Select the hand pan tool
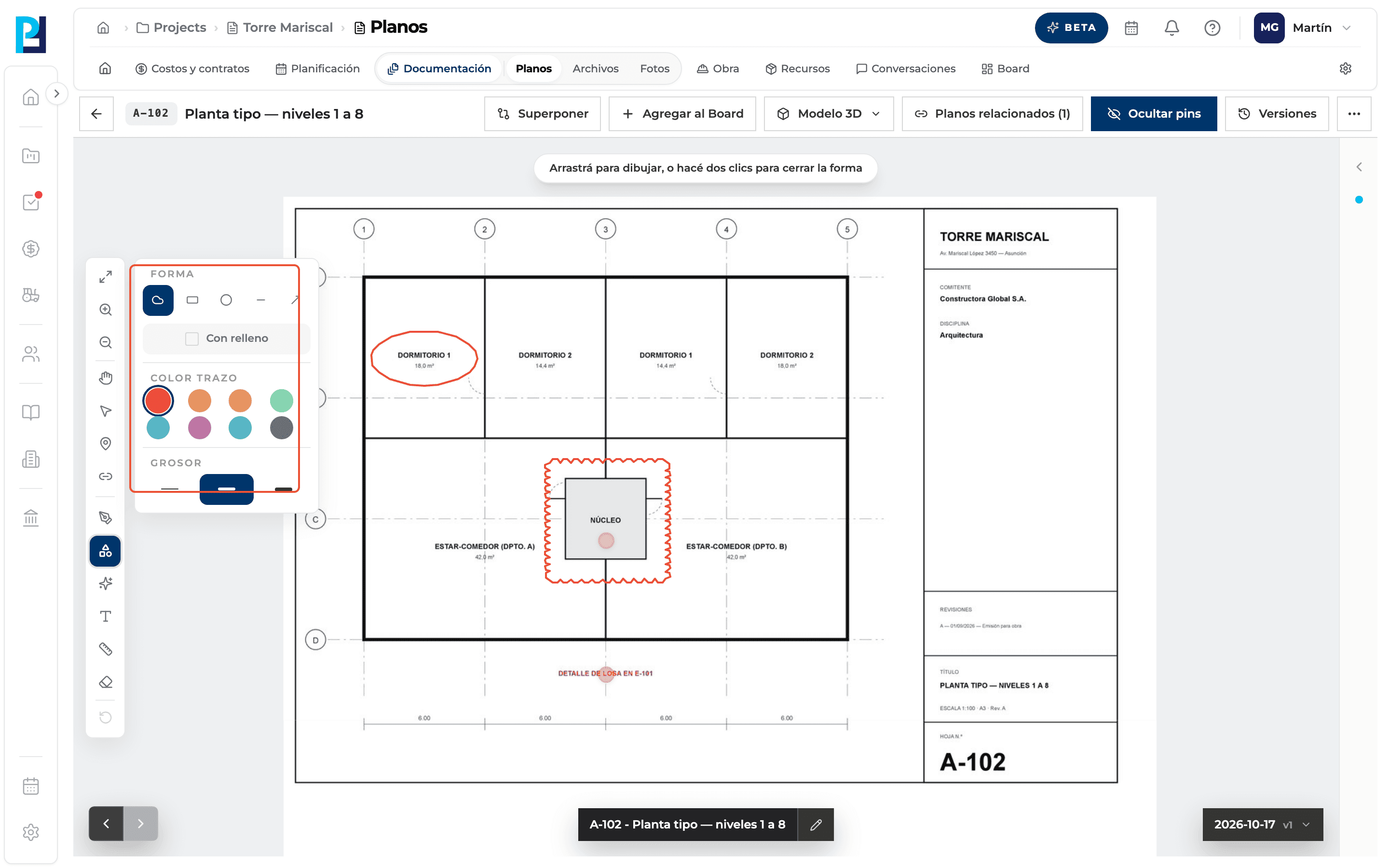Viewport: 1389px width, 868px height. [x=106, y=378]
